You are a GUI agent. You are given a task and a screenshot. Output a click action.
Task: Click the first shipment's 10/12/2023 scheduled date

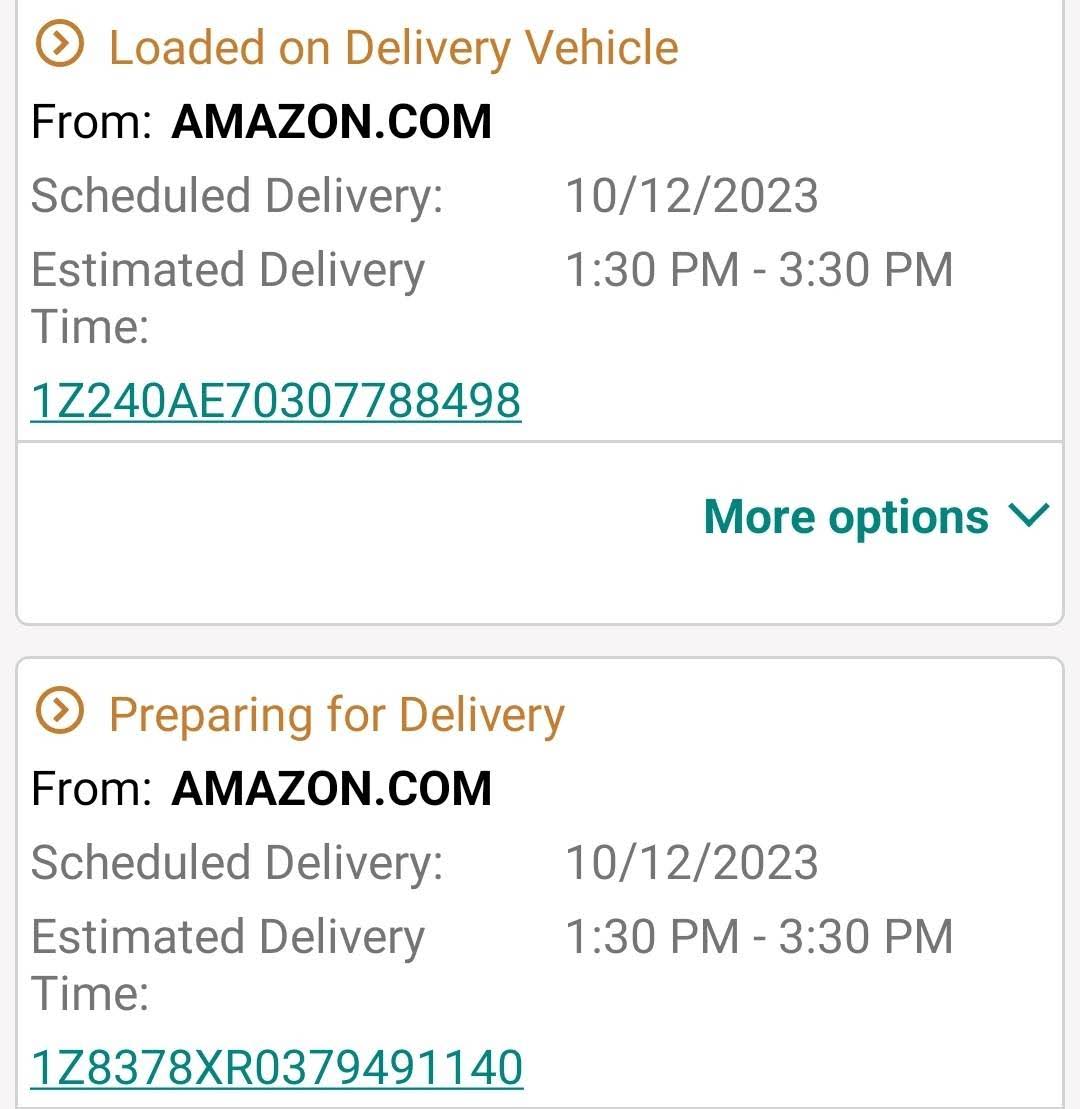coord(692,195)
